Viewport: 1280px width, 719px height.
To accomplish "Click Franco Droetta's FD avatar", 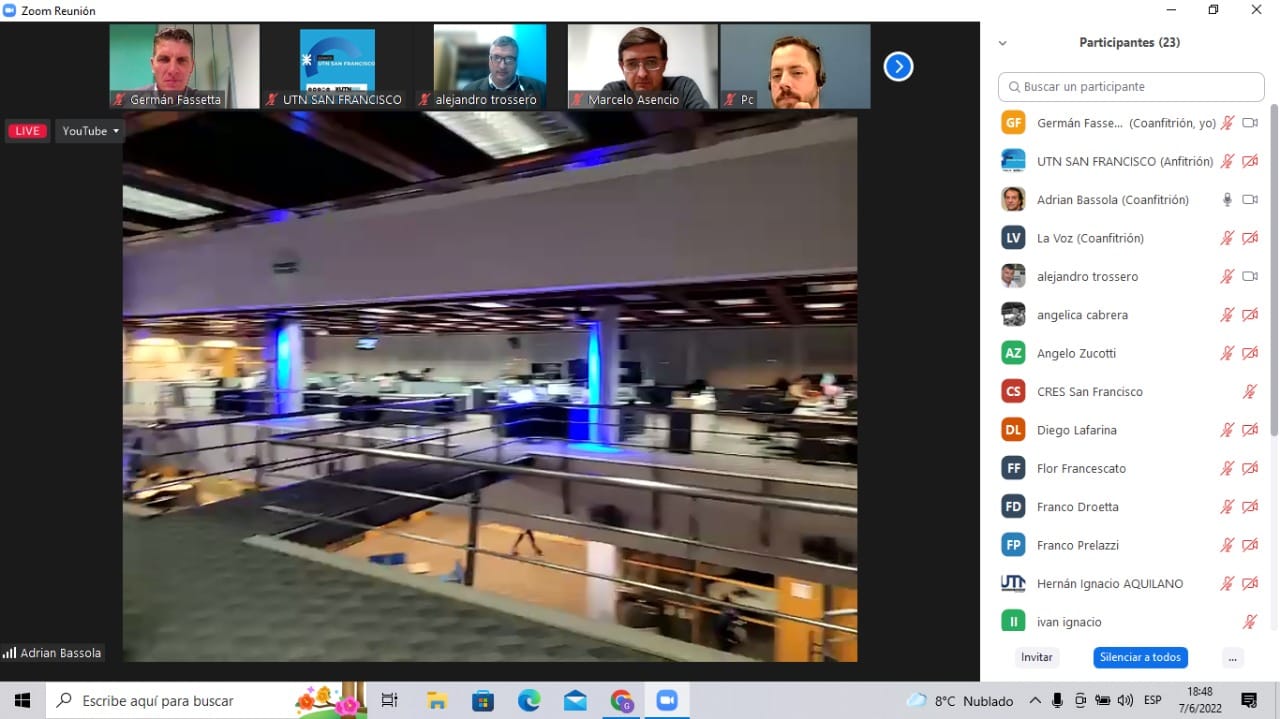I will [x=1013, y=507].
